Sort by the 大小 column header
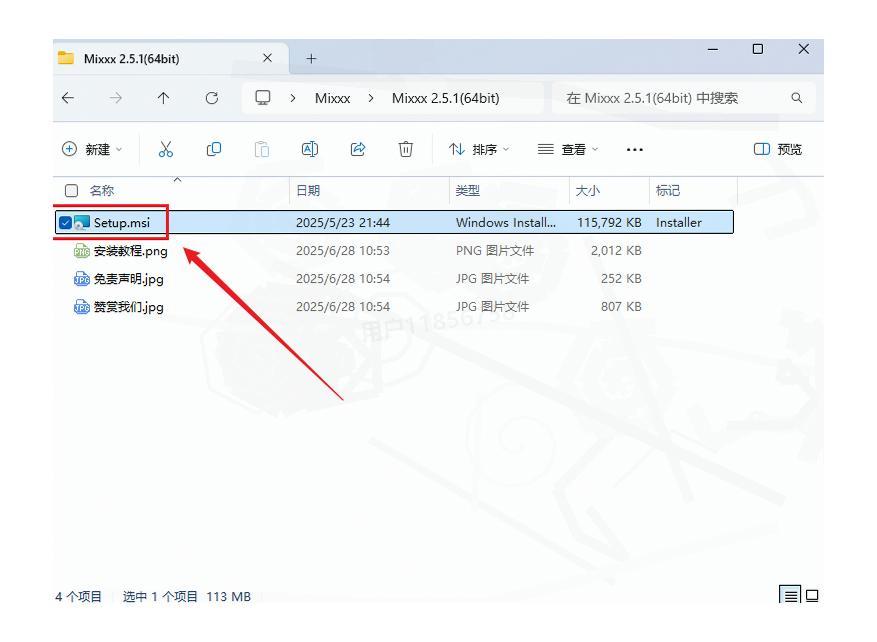This screenshot has width=877, height=642. [588, 191]
